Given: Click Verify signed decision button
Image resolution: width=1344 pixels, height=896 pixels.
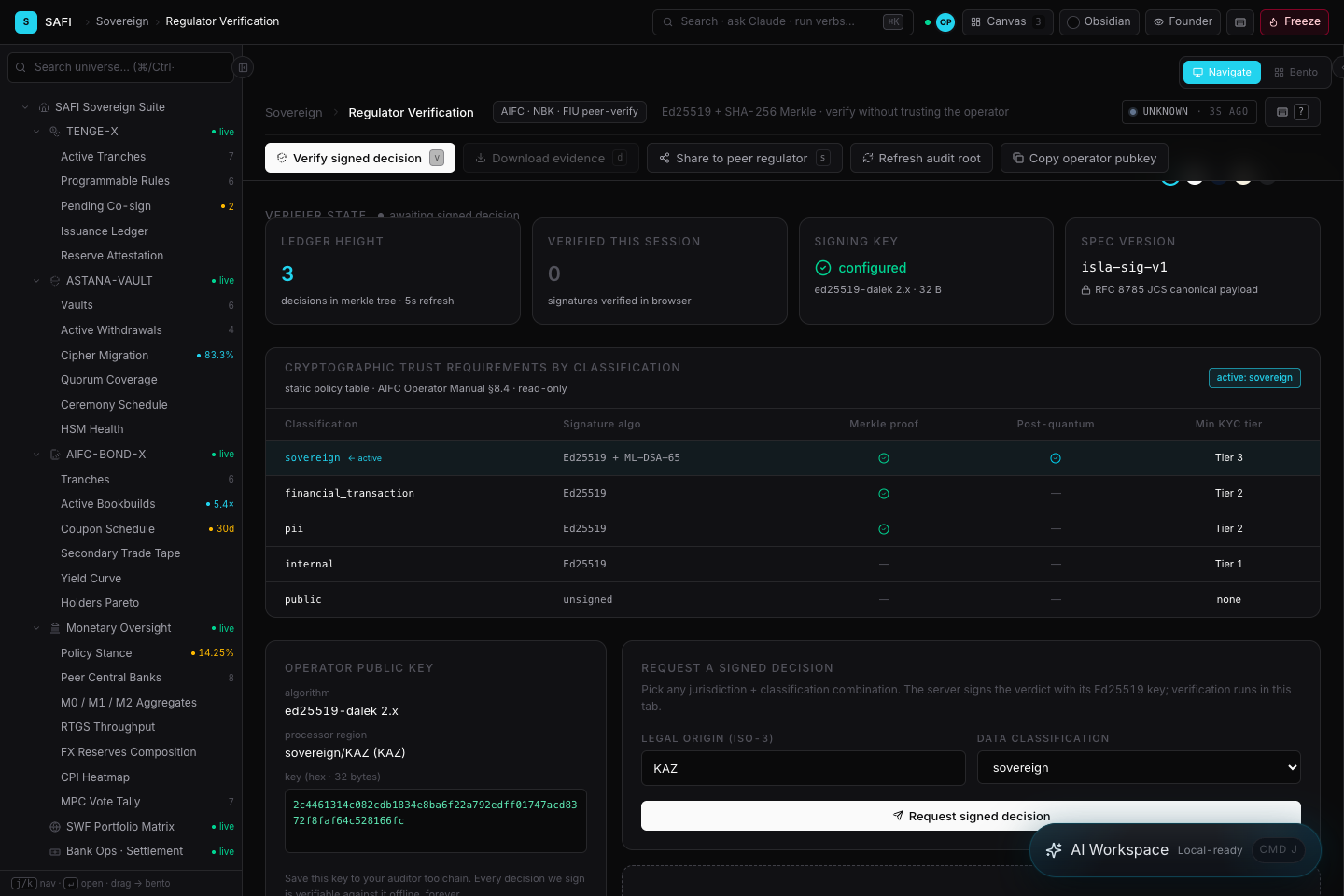Looking at the screenshot, I should [360, 158].
